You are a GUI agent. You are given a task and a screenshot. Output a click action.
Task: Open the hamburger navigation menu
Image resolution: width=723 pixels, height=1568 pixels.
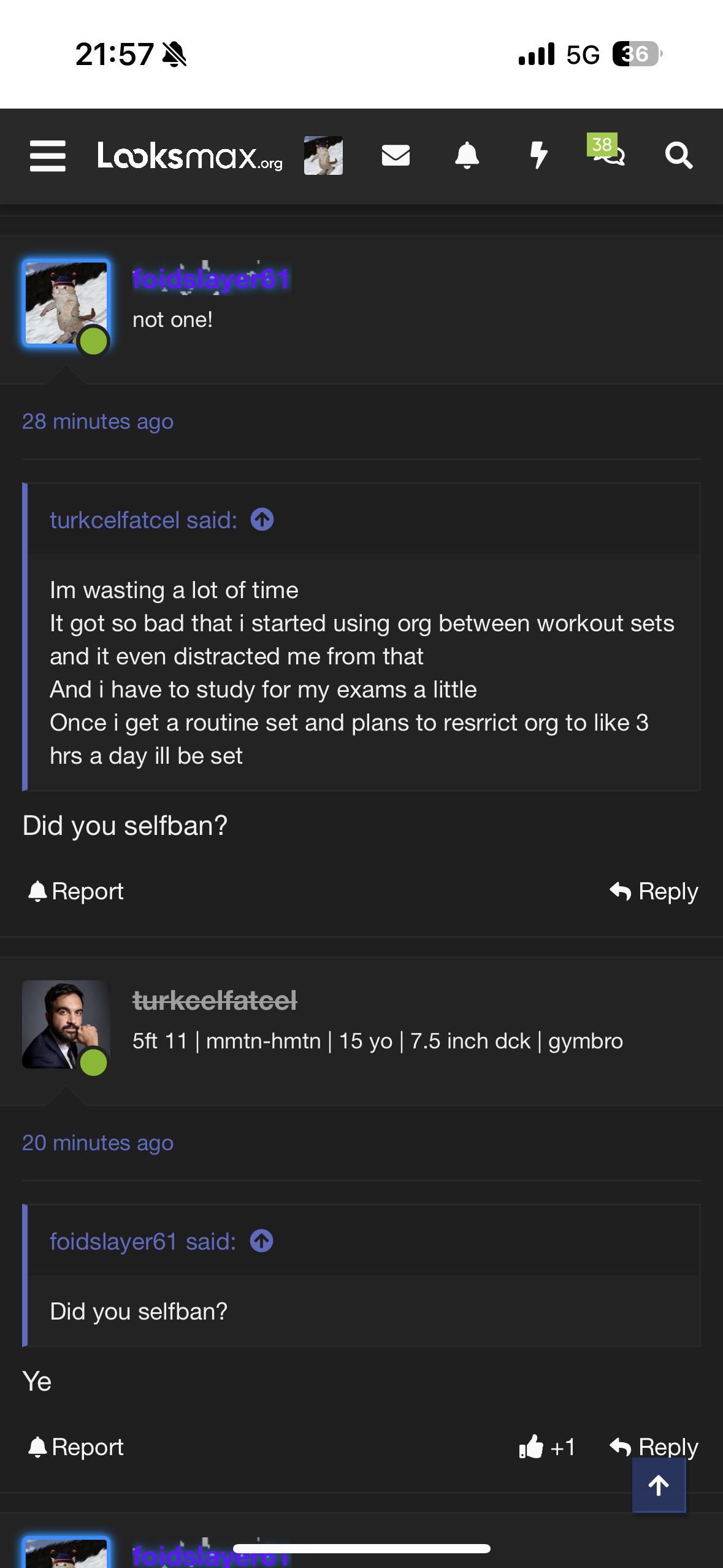(48, 156)
